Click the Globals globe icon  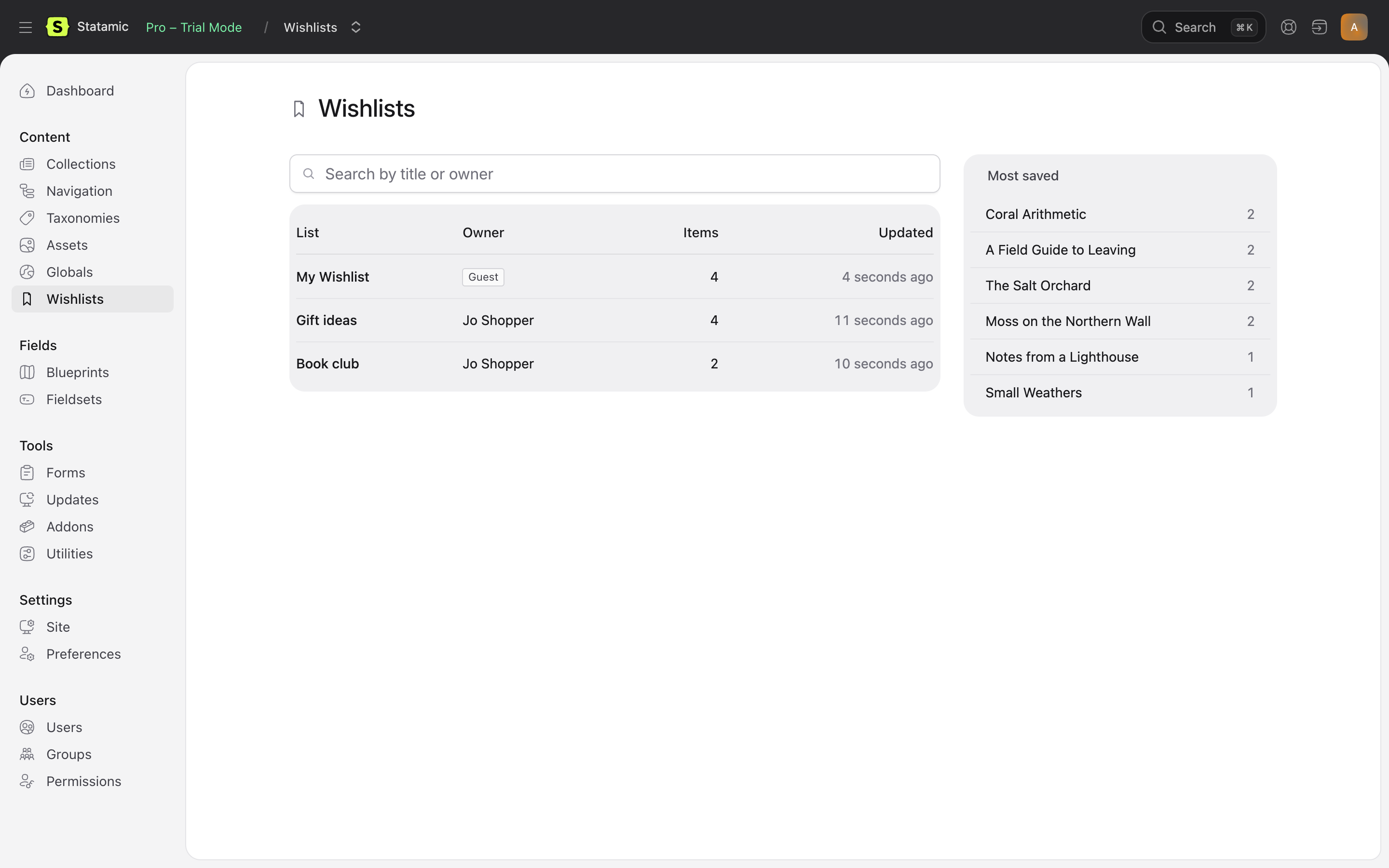(27, 272)
